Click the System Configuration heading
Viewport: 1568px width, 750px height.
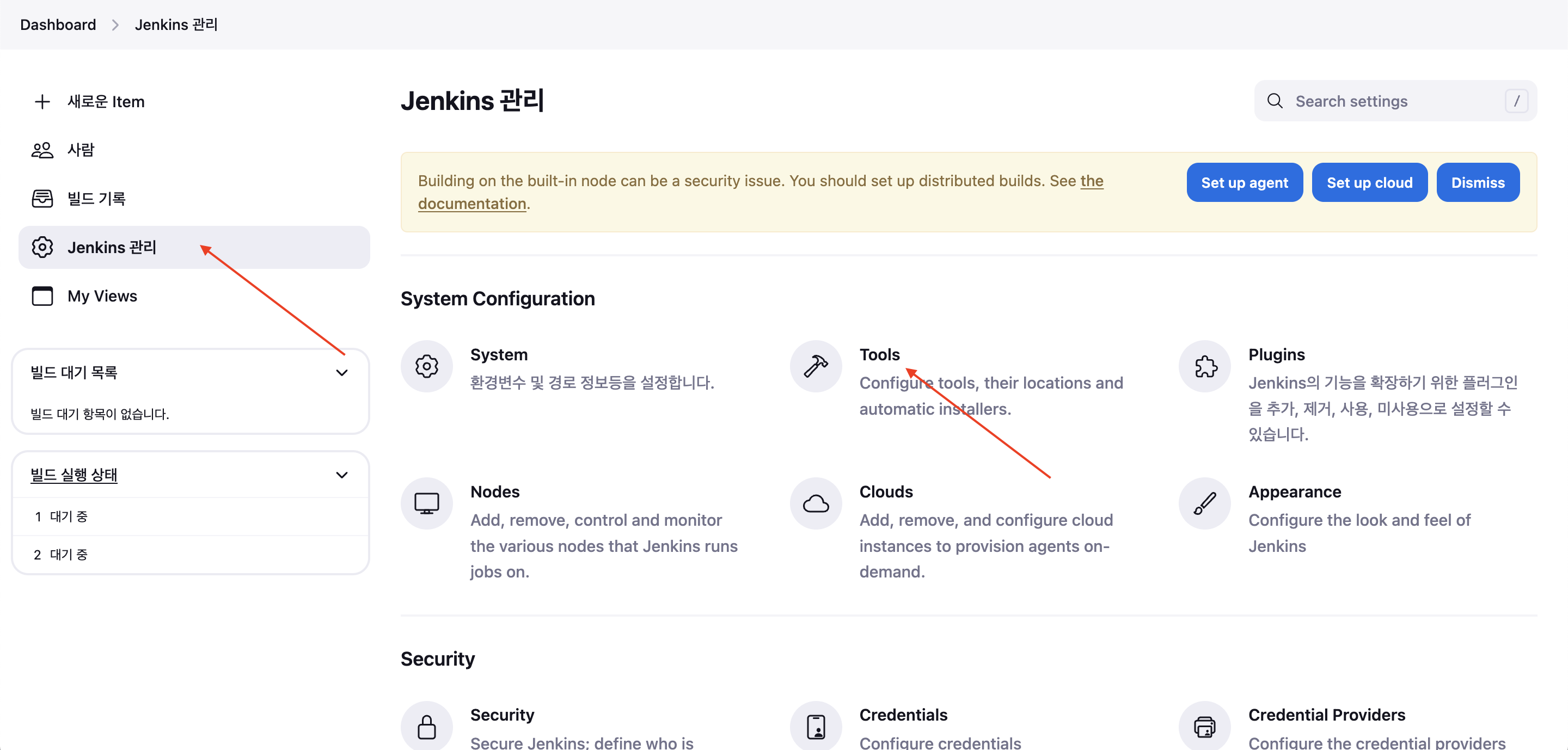[497, 299]
